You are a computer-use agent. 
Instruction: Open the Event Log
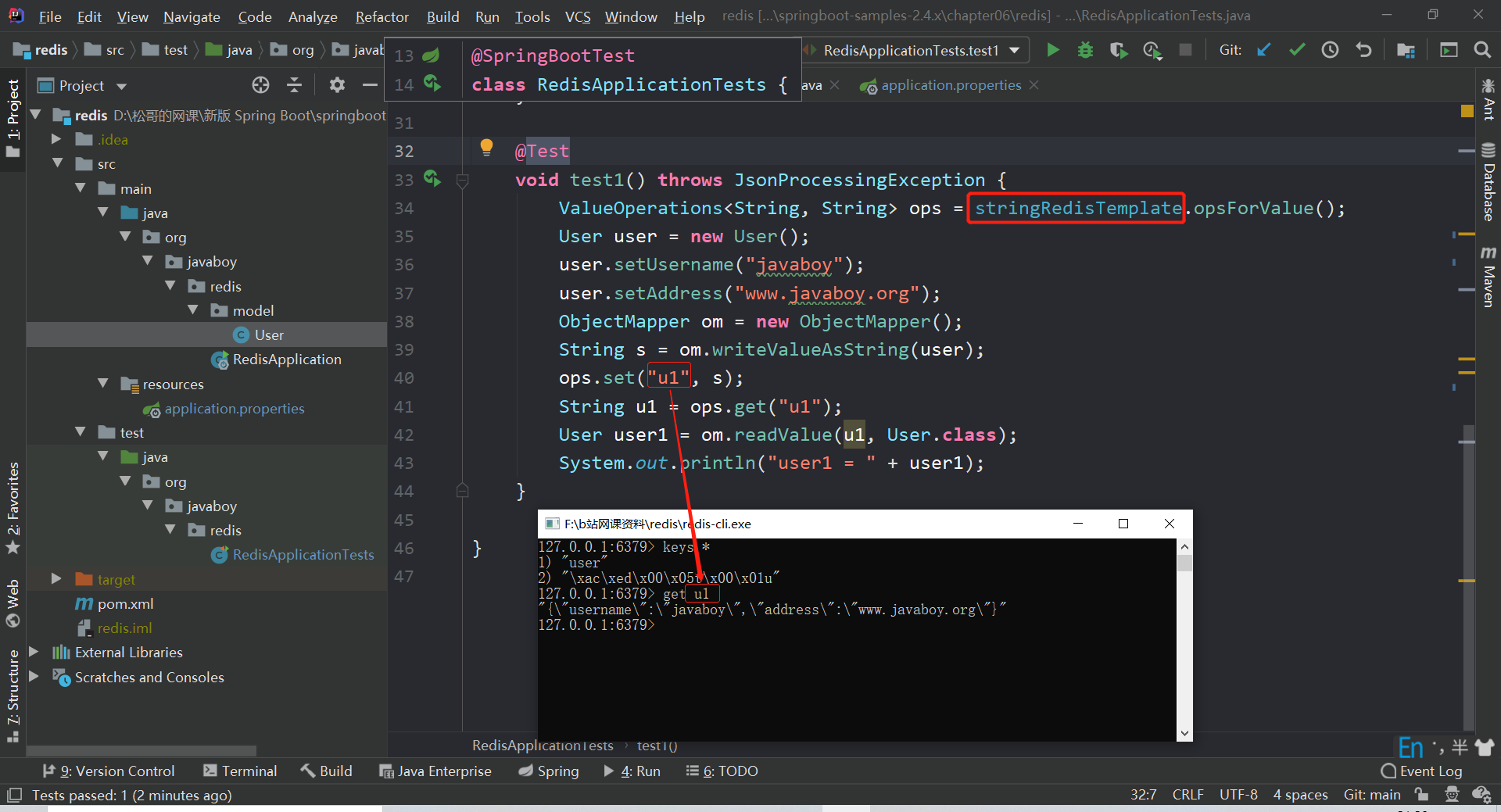click(x=1421, y=771)
